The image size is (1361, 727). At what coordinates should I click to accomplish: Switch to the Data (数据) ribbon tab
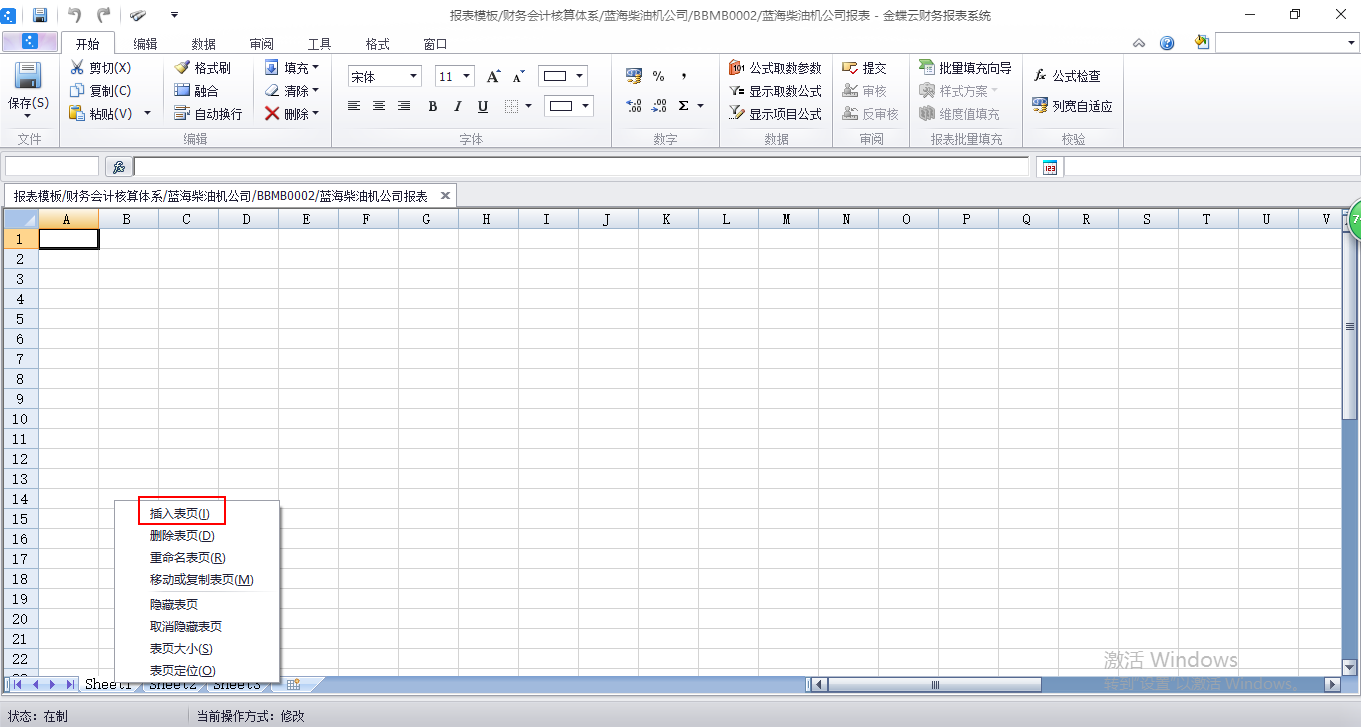click(x=203, y=44)
